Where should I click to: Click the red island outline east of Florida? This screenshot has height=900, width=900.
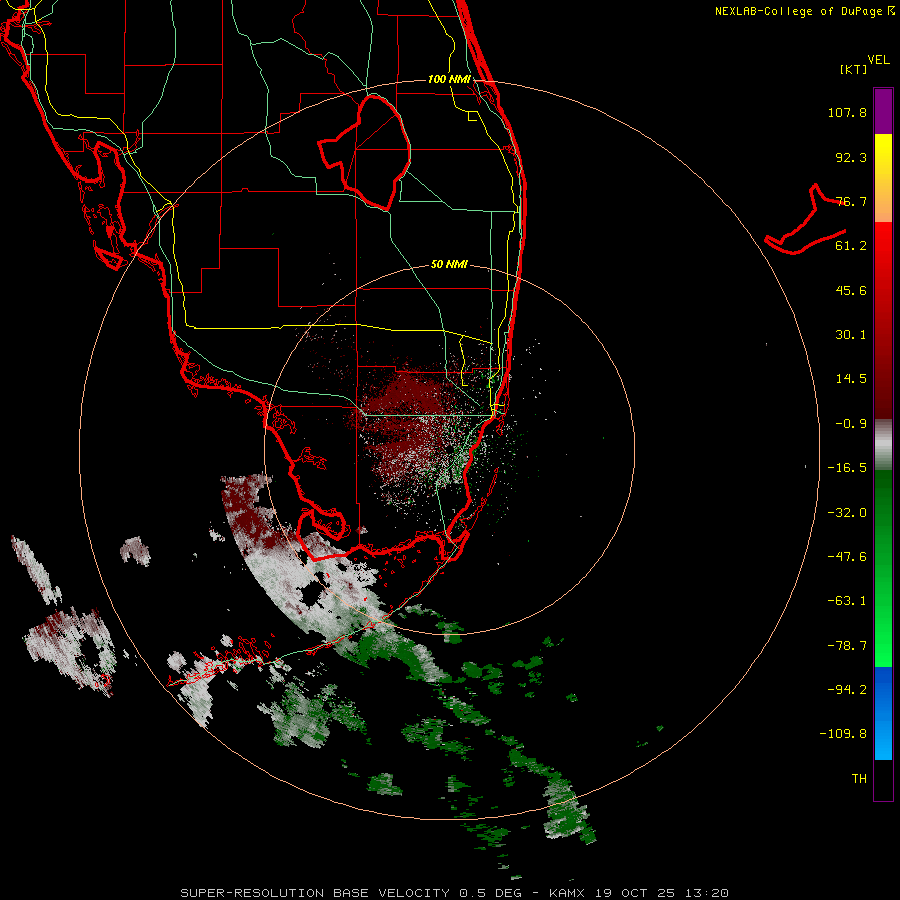(806, 220)
